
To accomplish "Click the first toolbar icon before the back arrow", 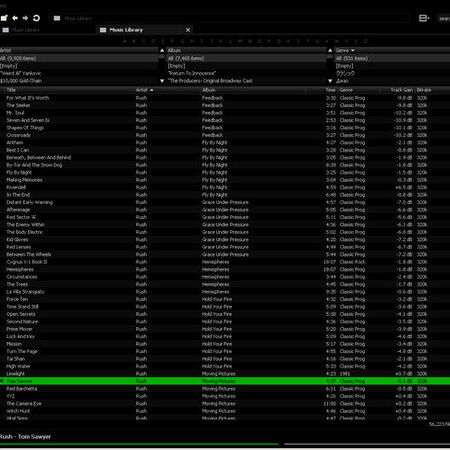I will coord(4,18).
